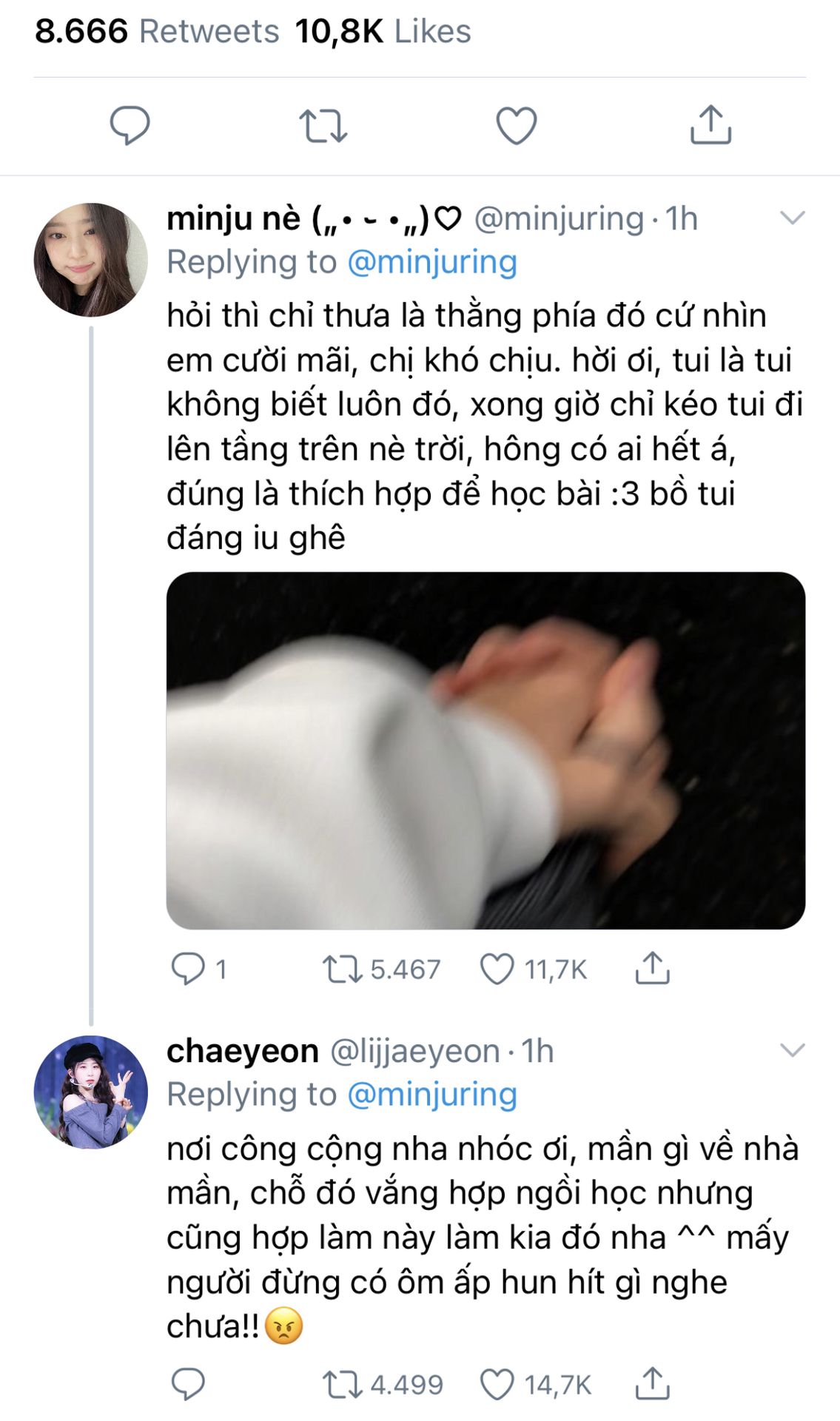The height and width of the screenshot is (1421, 840).
Task: Open minju nè's tweet options chevron
Action: (793, 218)
